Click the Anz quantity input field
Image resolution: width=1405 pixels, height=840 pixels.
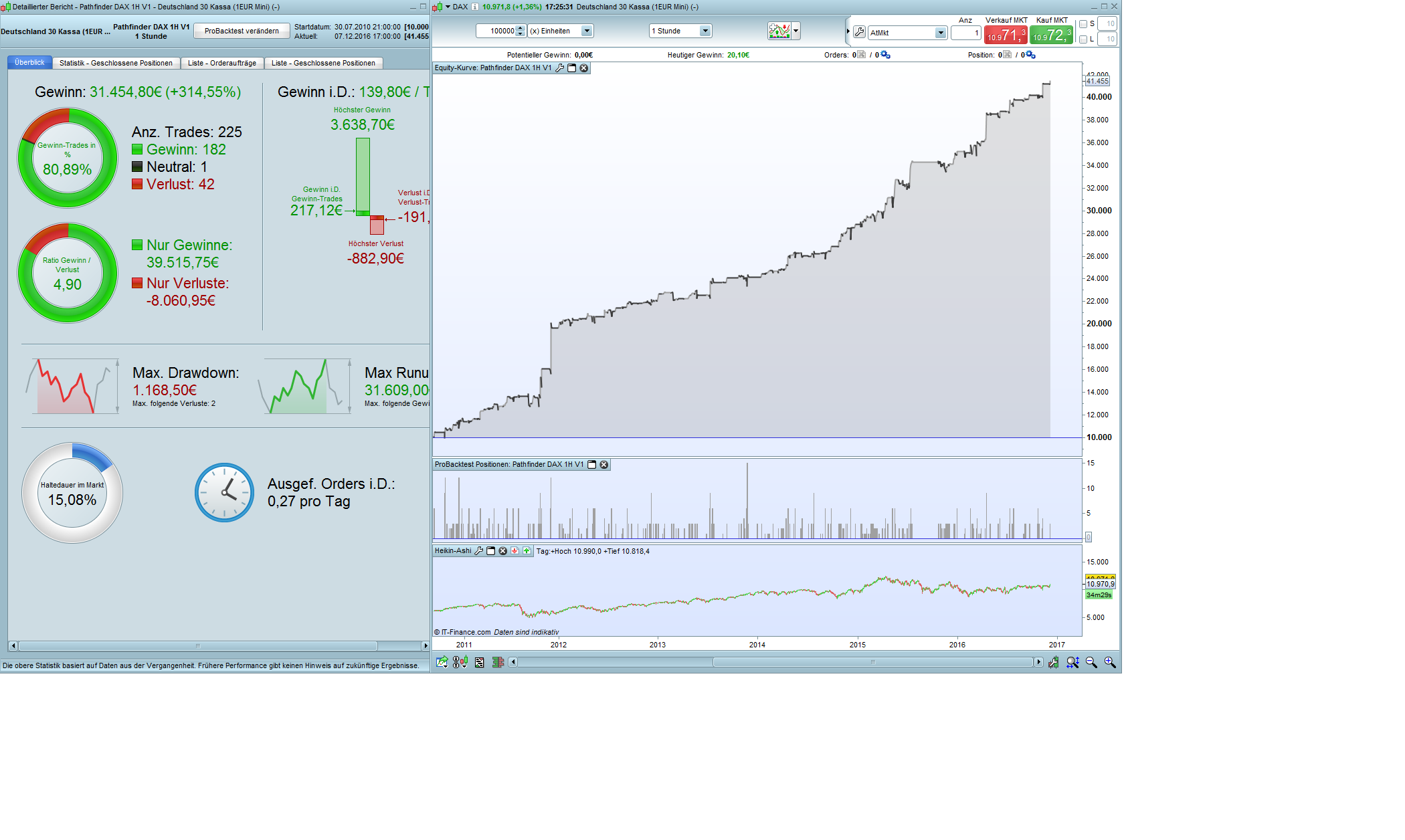965,33
